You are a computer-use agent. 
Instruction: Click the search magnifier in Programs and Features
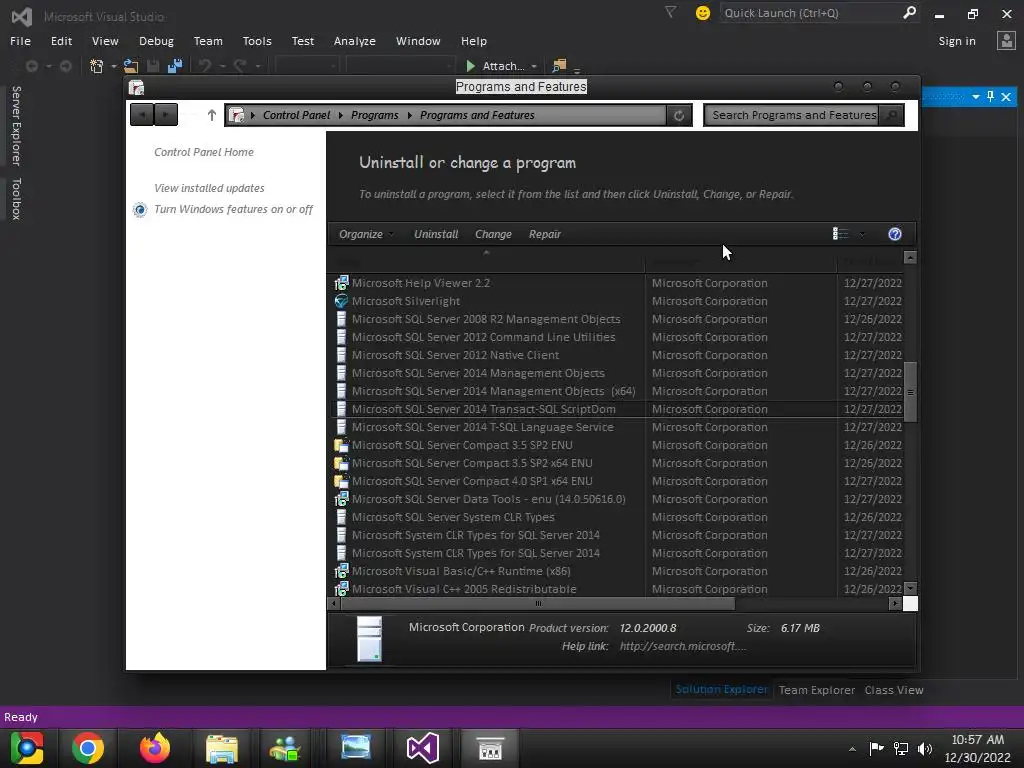[891, 116]
